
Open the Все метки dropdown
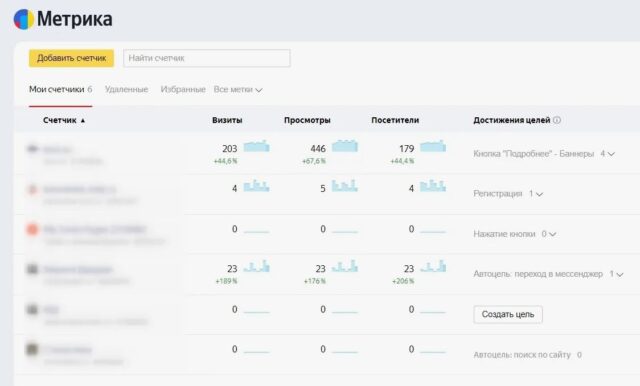[x=238, y=89]
